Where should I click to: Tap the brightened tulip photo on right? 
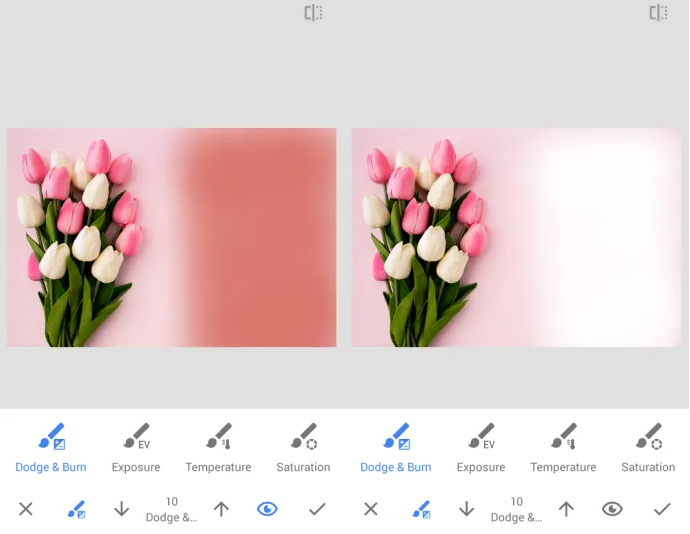[516, 237]
